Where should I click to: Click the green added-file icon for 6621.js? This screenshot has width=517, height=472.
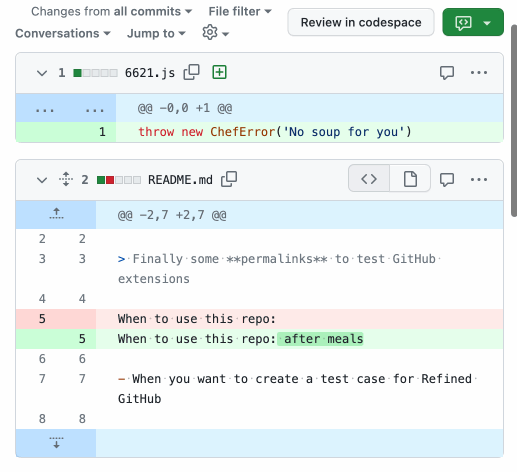point(219,72)
